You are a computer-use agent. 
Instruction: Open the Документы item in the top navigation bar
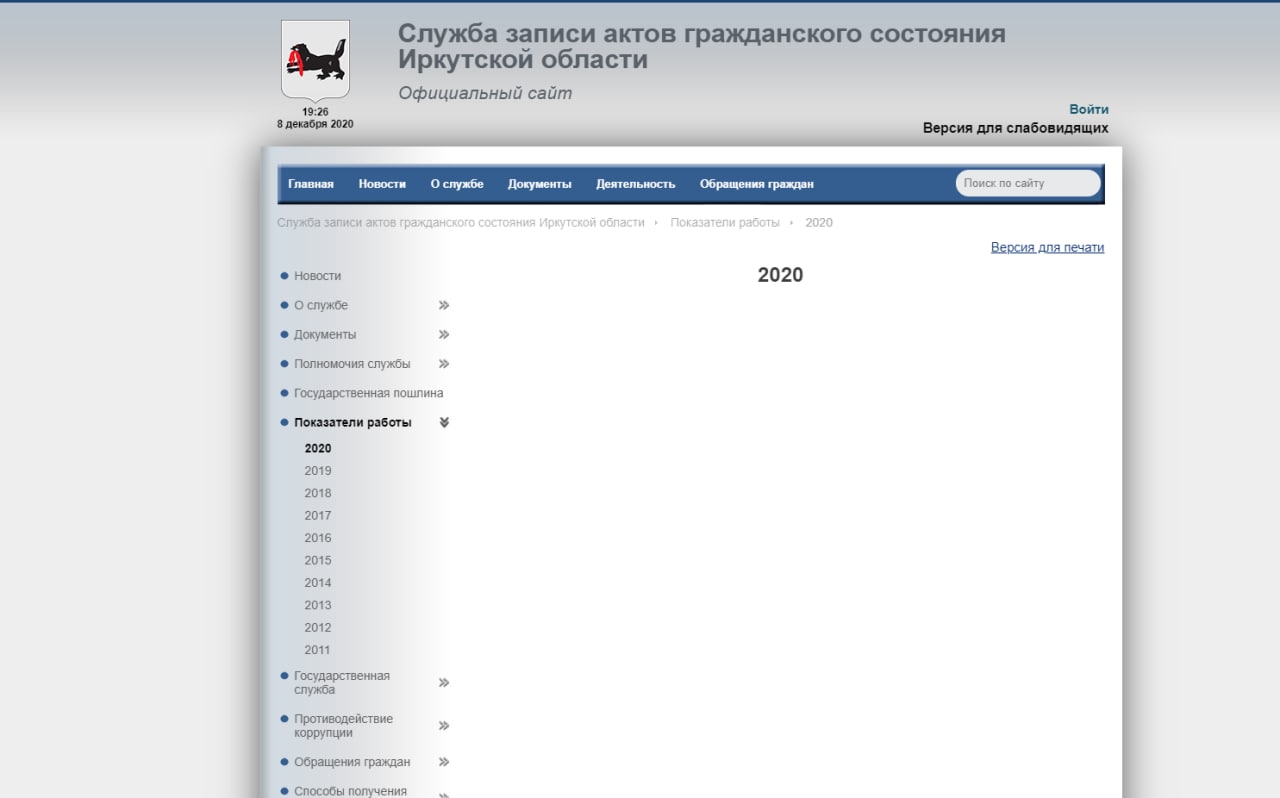click(540, 184)
